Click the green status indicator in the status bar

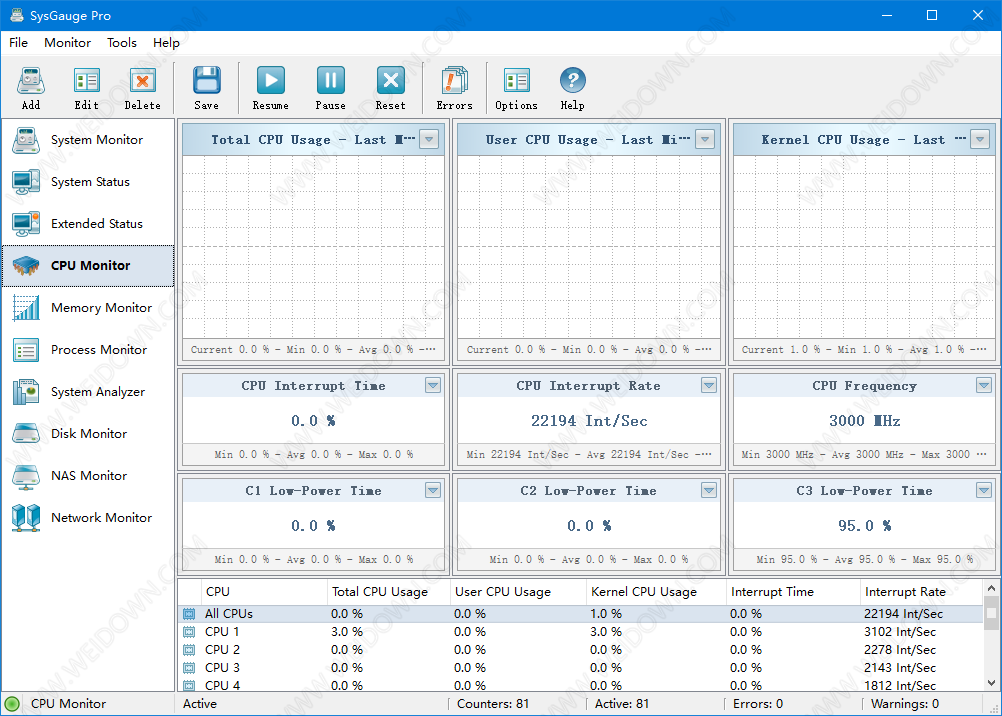coord(12,704)
